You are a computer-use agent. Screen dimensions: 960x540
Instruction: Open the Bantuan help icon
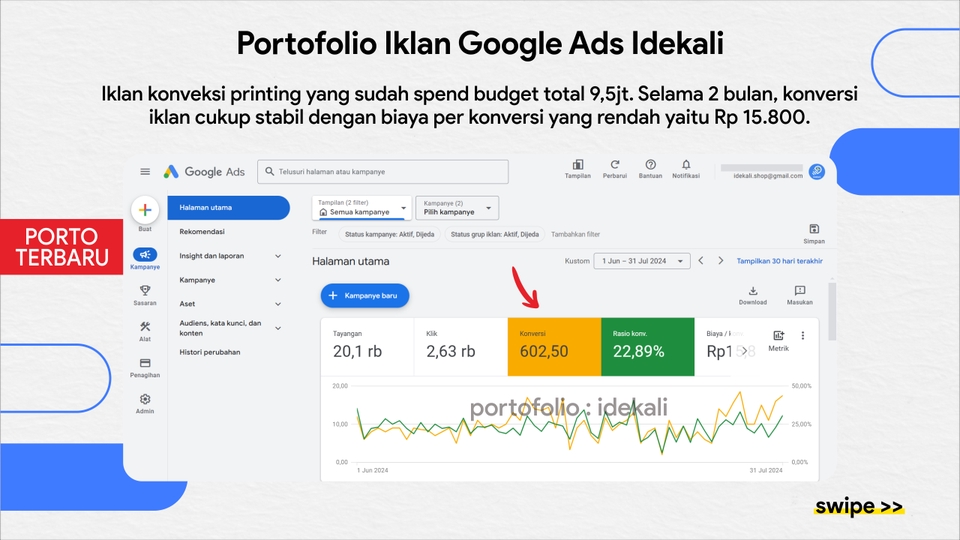(x=650, y=165)
